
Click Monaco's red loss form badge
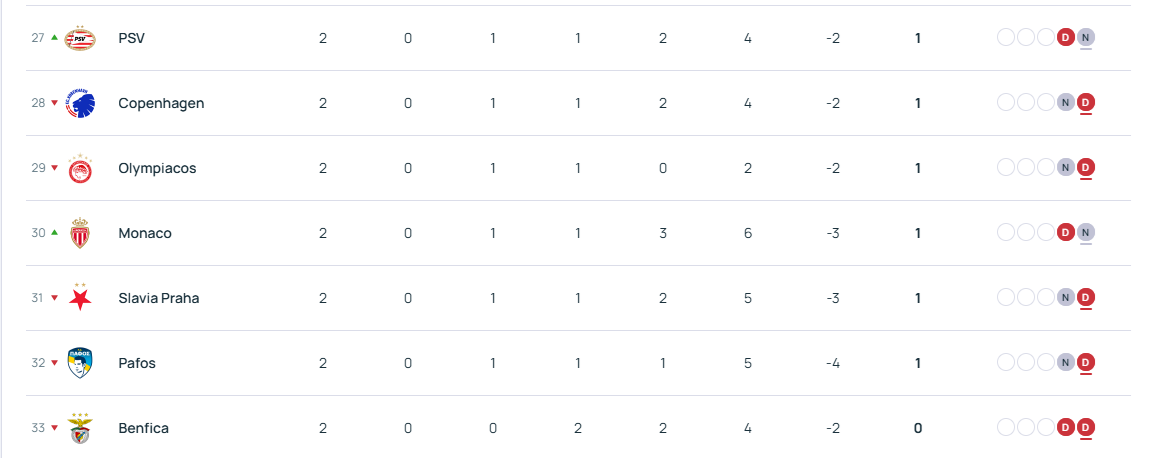(1066, 233)
